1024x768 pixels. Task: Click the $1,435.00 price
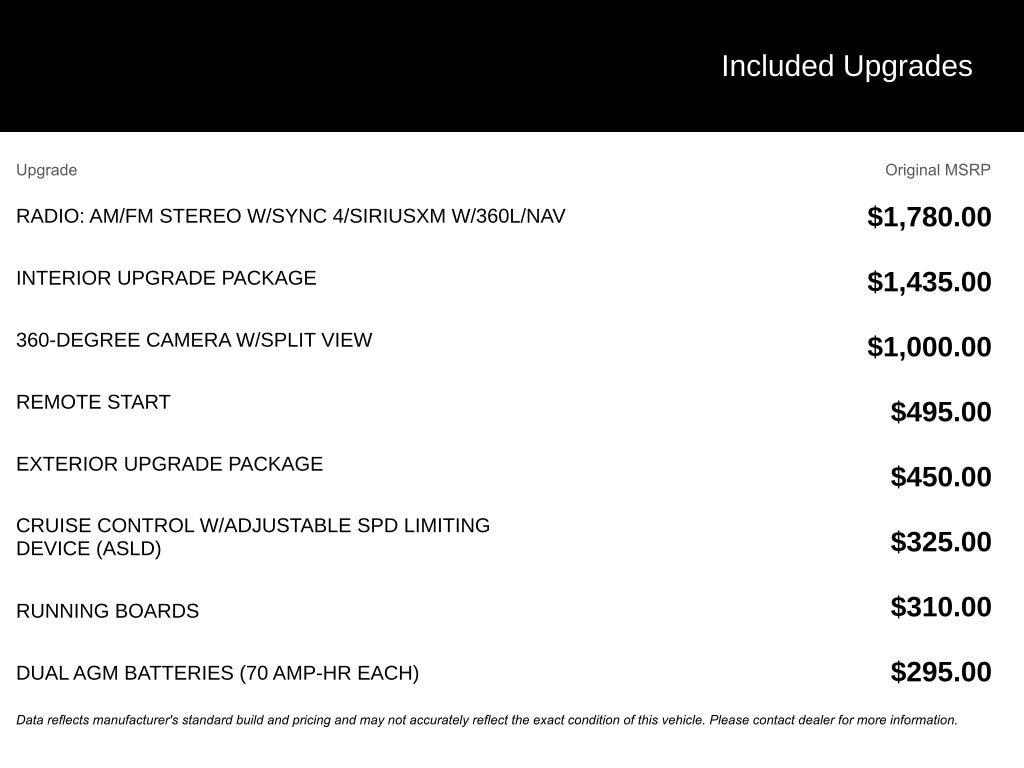(x=929, y=282)
